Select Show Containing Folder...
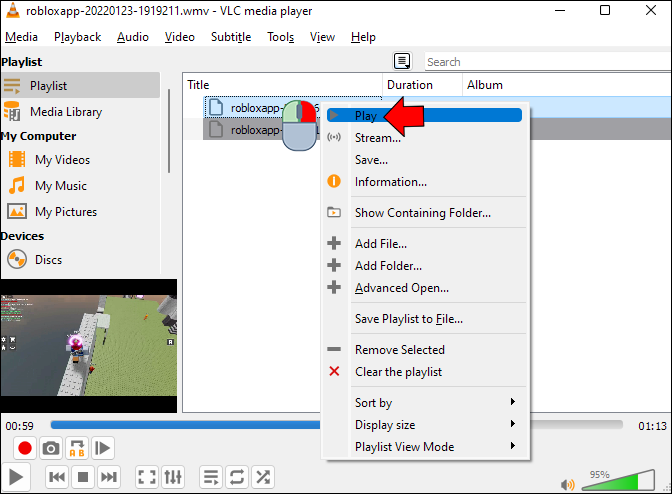Image resolution: width=672 pixels, height=494 pixels. 424,213
